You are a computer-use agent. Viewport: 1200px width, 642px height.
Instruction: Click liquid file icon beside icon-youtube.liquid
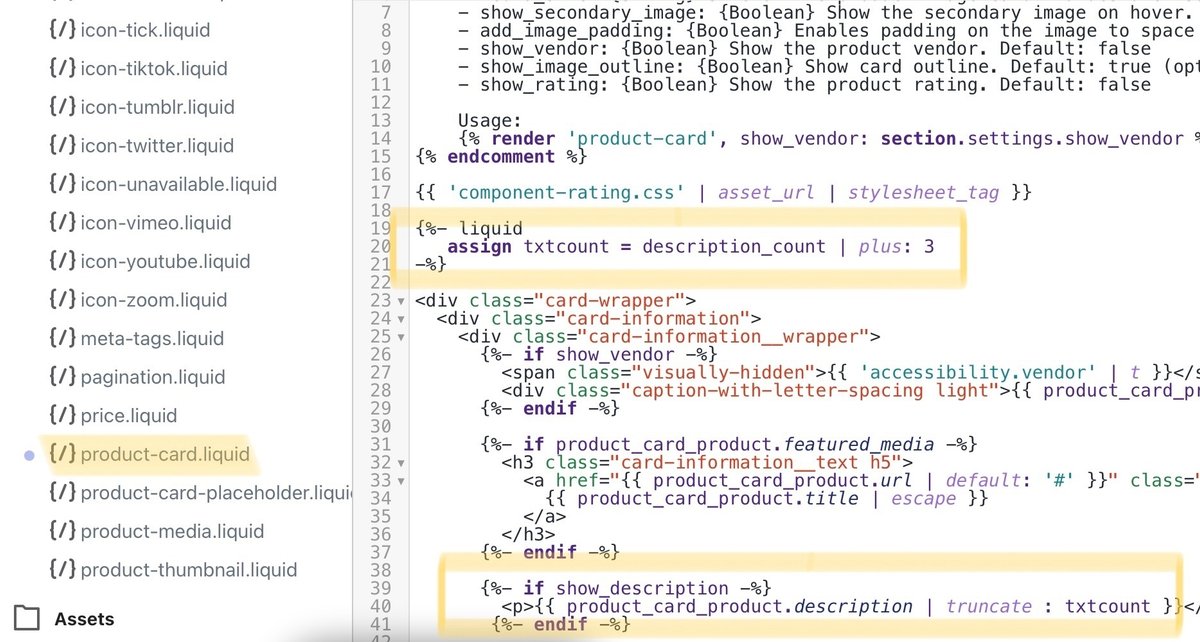pyautogui.click(x=61, y=261)
